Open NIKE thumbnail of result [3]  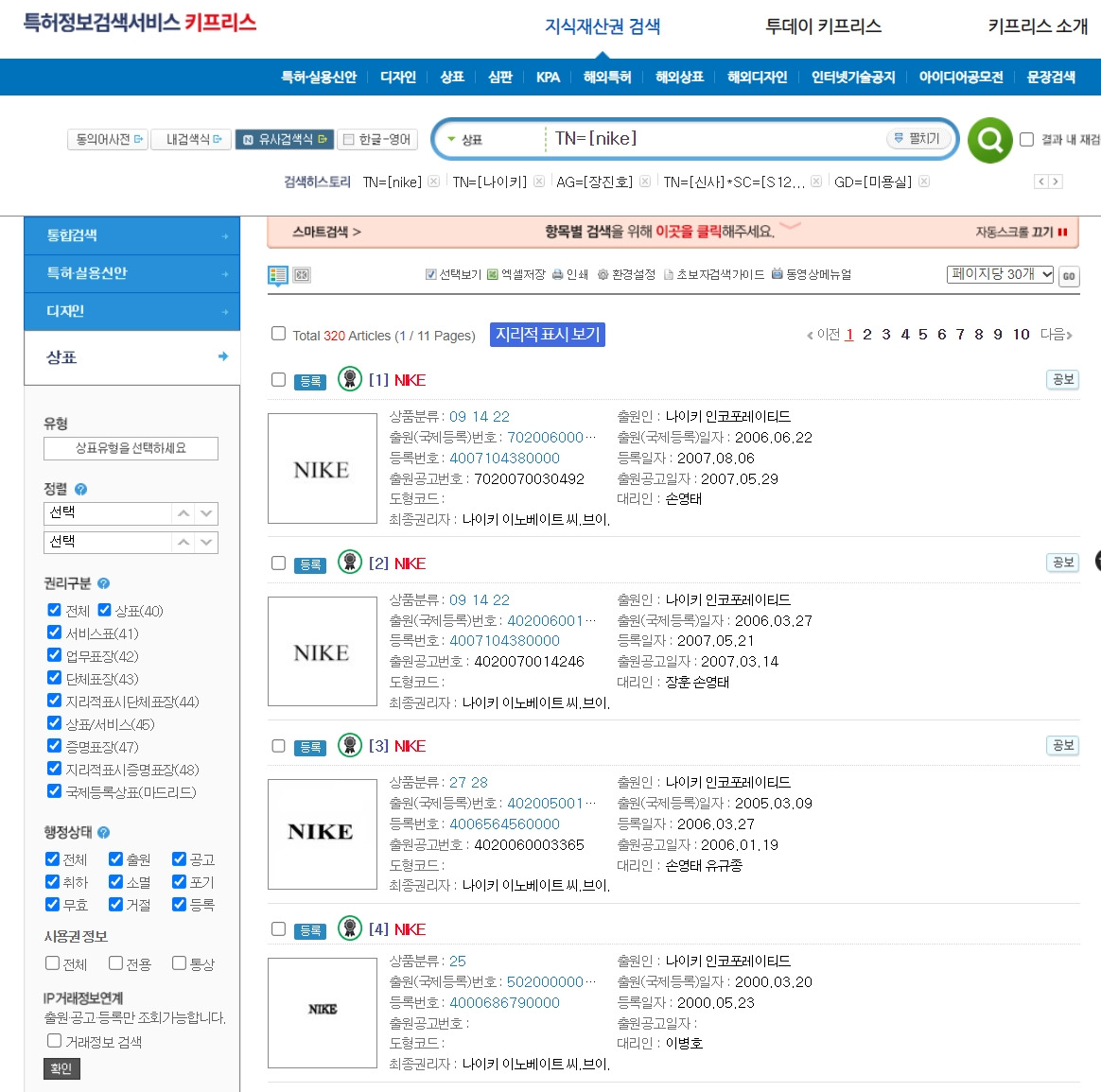tap(323, 834)
